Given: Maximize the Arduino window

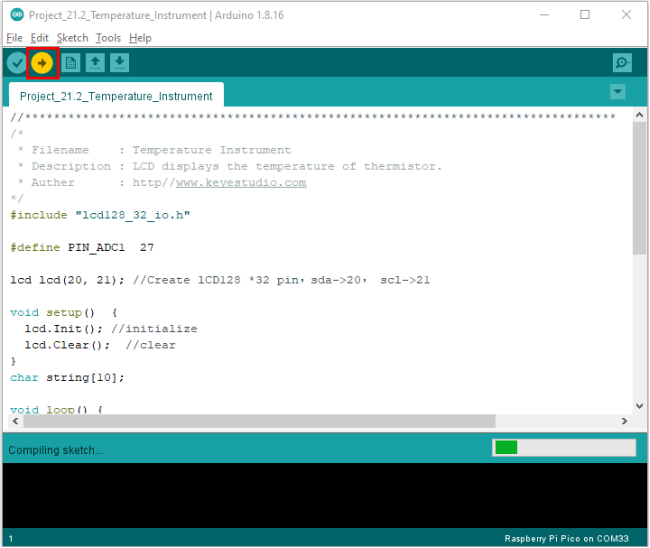Looking at the screenshot, I should pos(585,15).
